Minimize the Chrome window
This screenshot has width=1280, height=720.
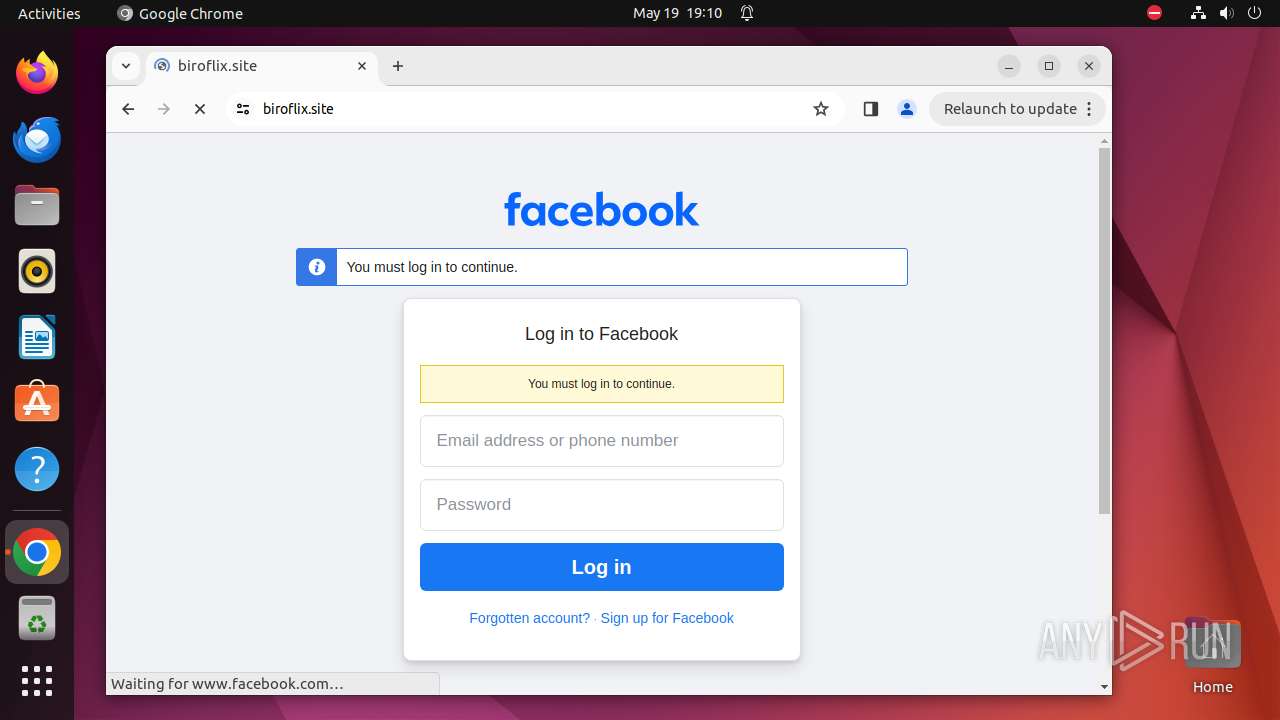click(1009, 66)
